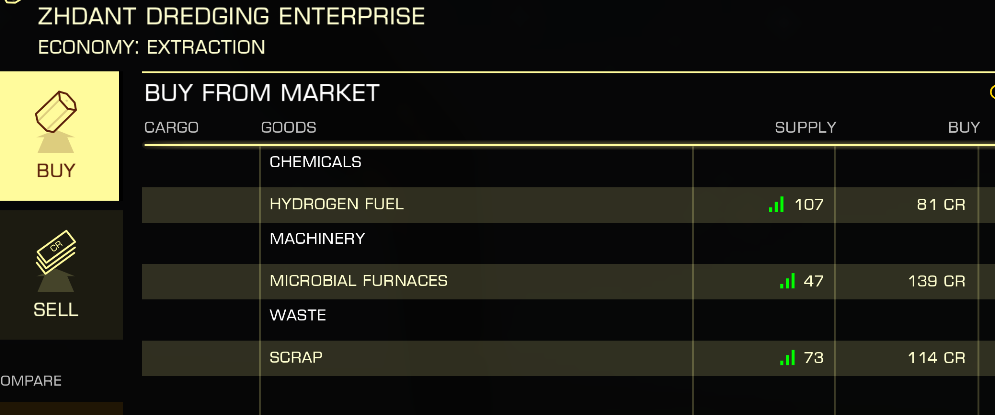
Task: Sort goods by the Buy price column
Action: pos(964,128)
